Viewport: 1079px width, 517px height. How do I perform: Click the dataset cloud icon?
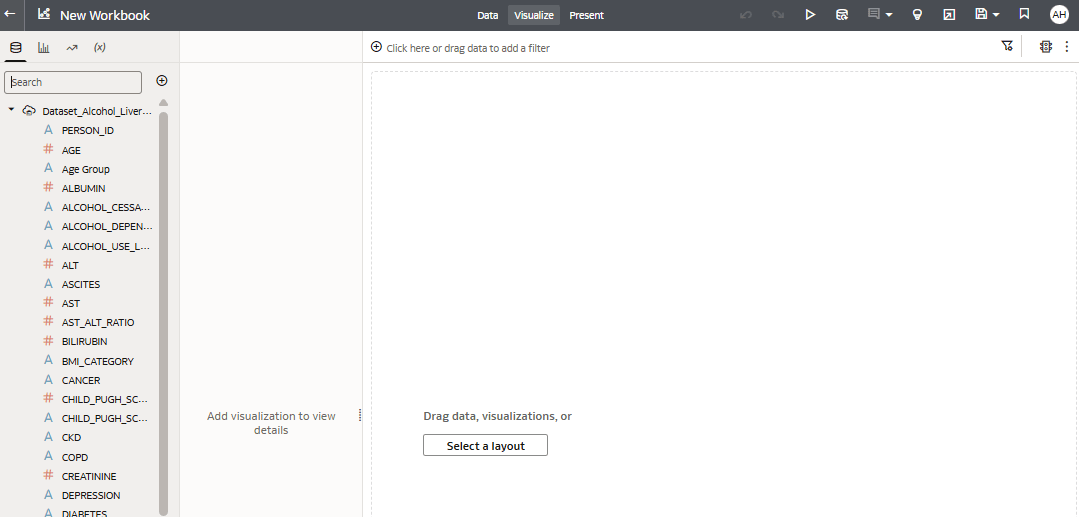pyautogui.click(x=29, y=110)
